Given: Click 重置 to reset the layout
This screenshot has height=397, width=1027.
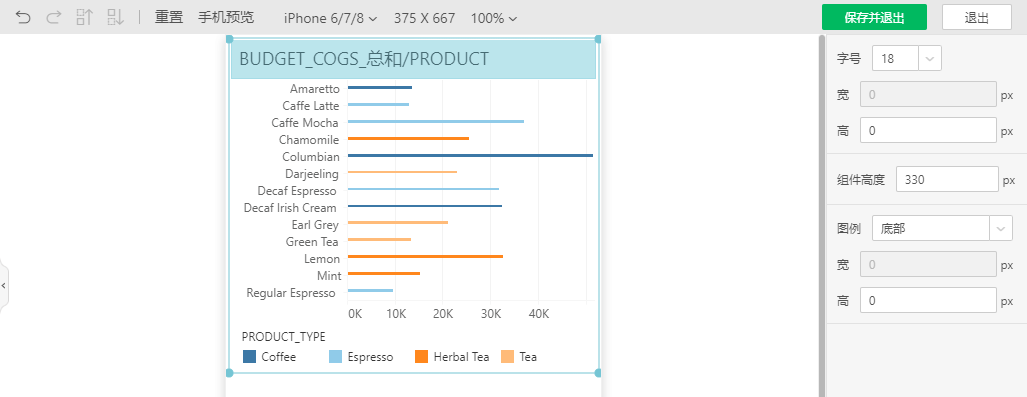Looking at the screenshot, I should click(169, 18).
